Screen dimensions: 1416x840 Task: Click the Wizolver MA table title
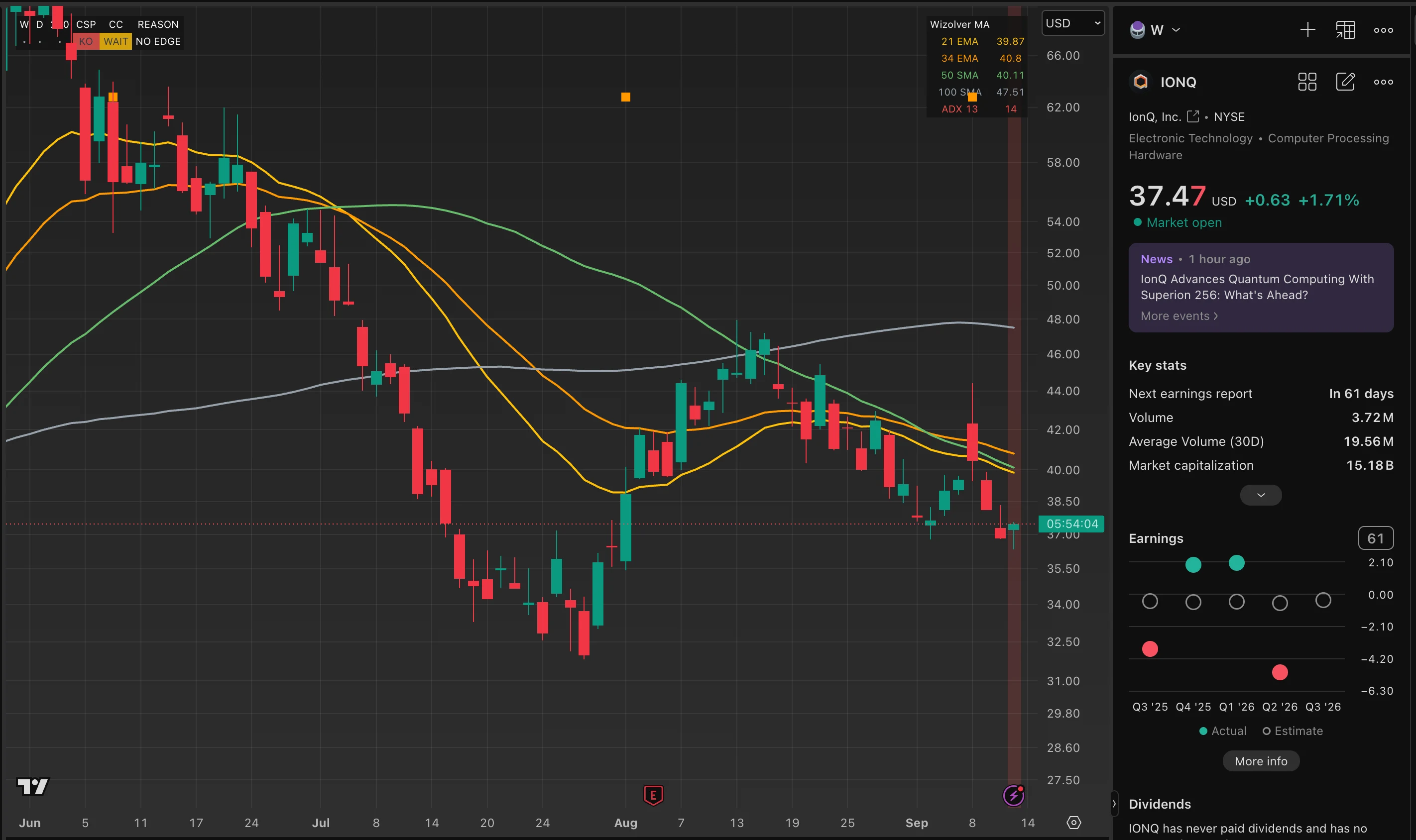pyautogui.click(x=959, y=24)
